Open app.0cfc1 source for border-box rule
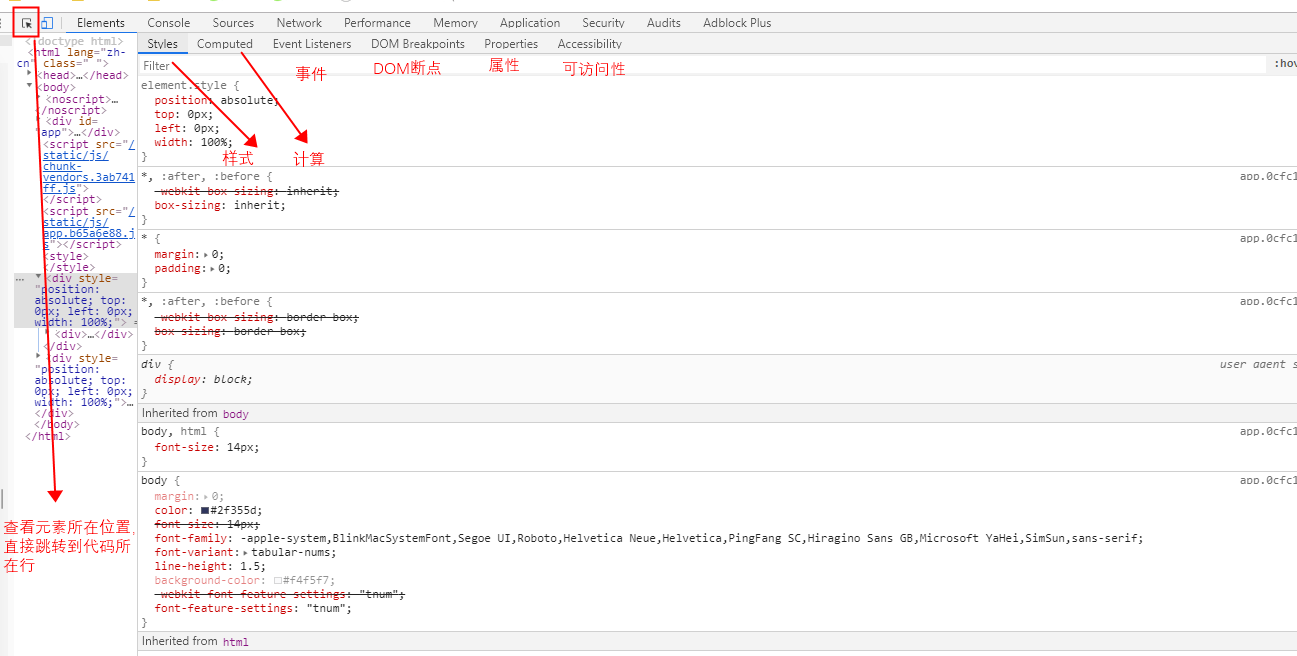This screenshot has width=1297, height=656. (x=1268, y=302)
